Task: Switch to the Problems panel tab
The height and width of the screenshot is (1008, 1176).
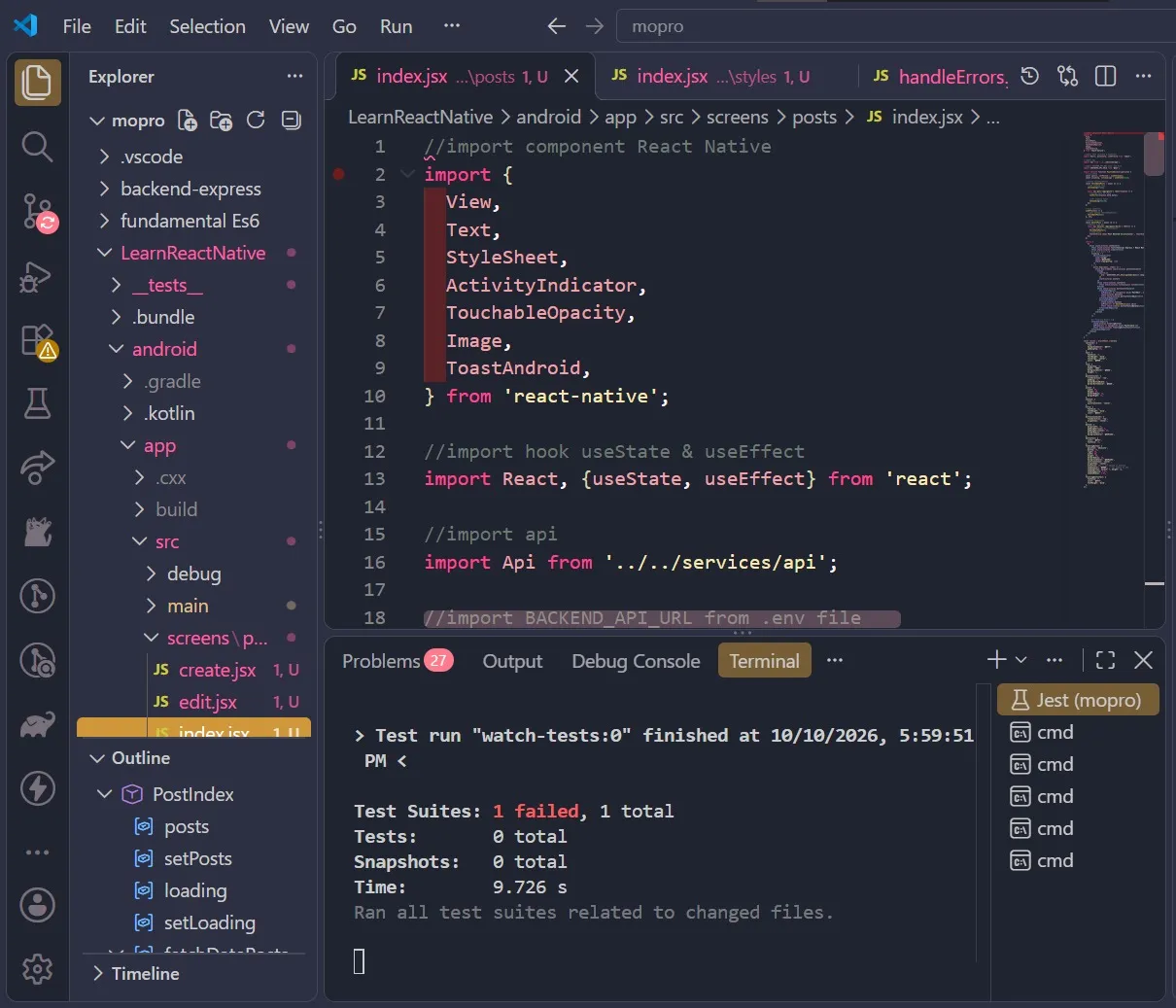Action: pos(398,661)
